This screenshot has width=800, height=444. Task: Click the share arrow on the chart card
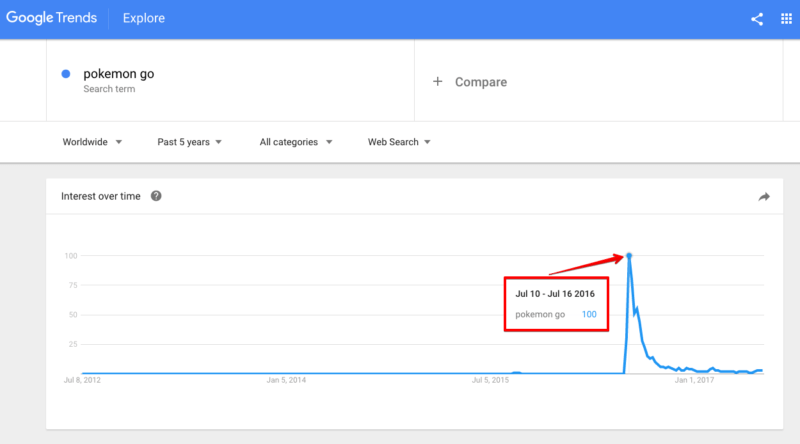[x=764, y=197]
